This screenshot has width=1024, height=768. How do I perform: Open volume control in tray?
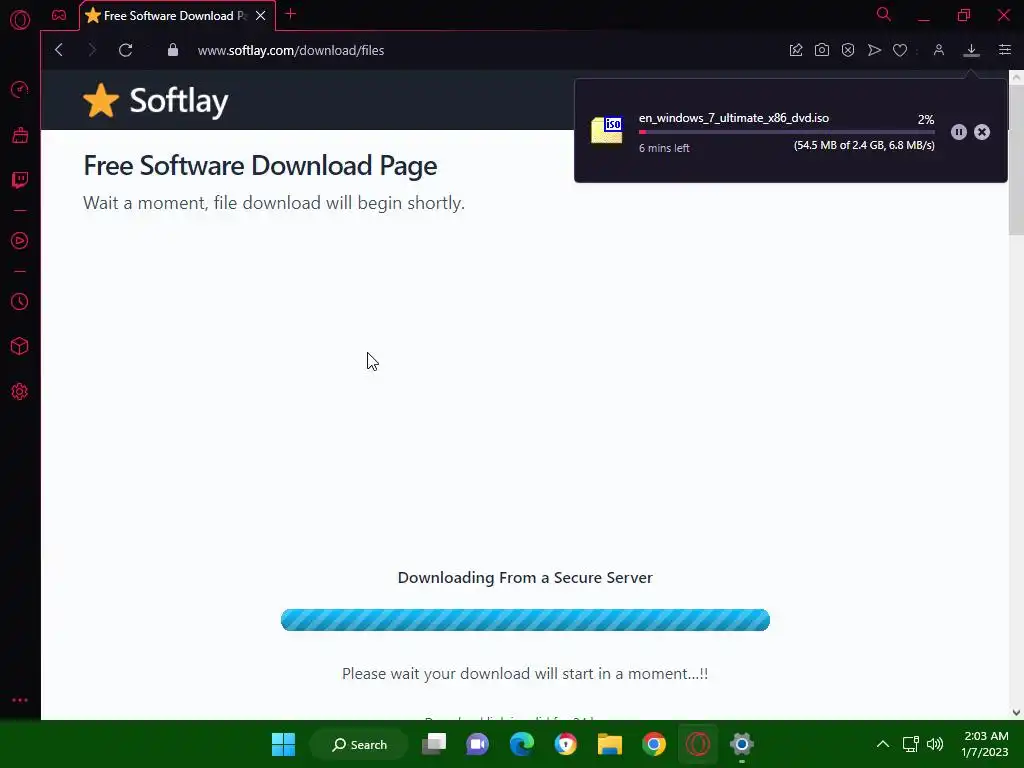click(935, 744)
